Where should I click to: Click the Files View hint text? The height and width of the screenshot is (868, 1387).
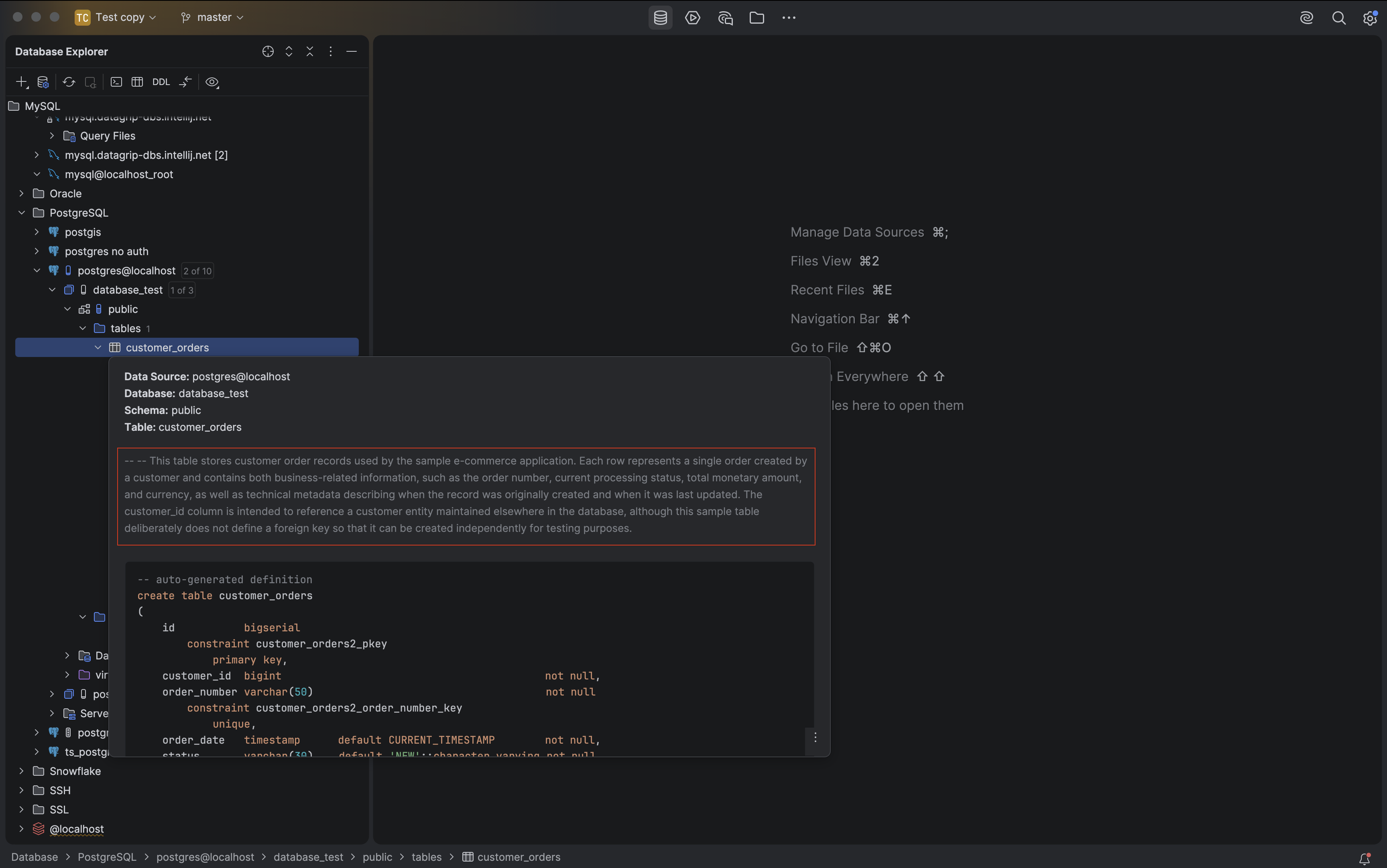point(821,261)
